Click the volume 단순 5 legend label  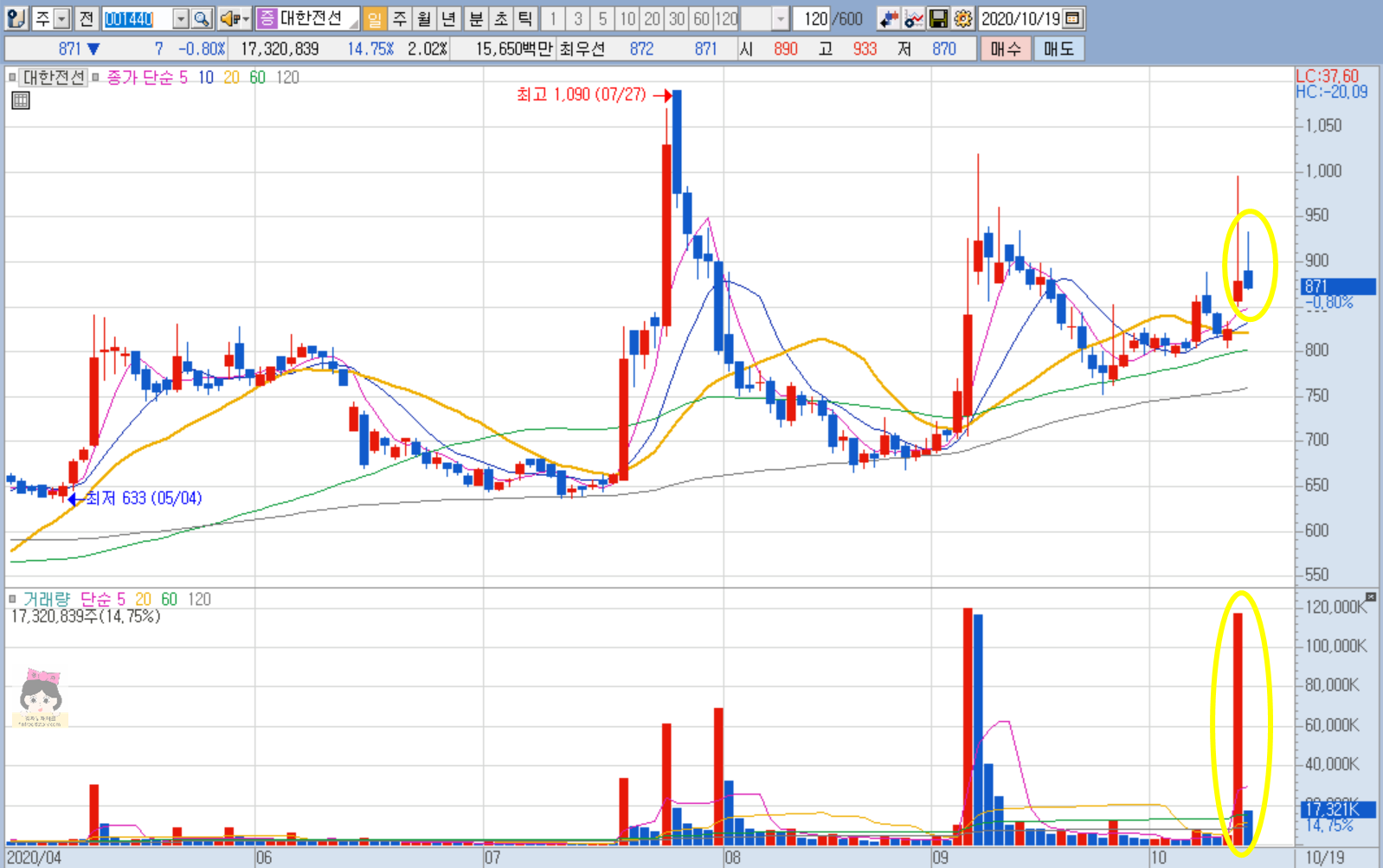click(103, 599)
